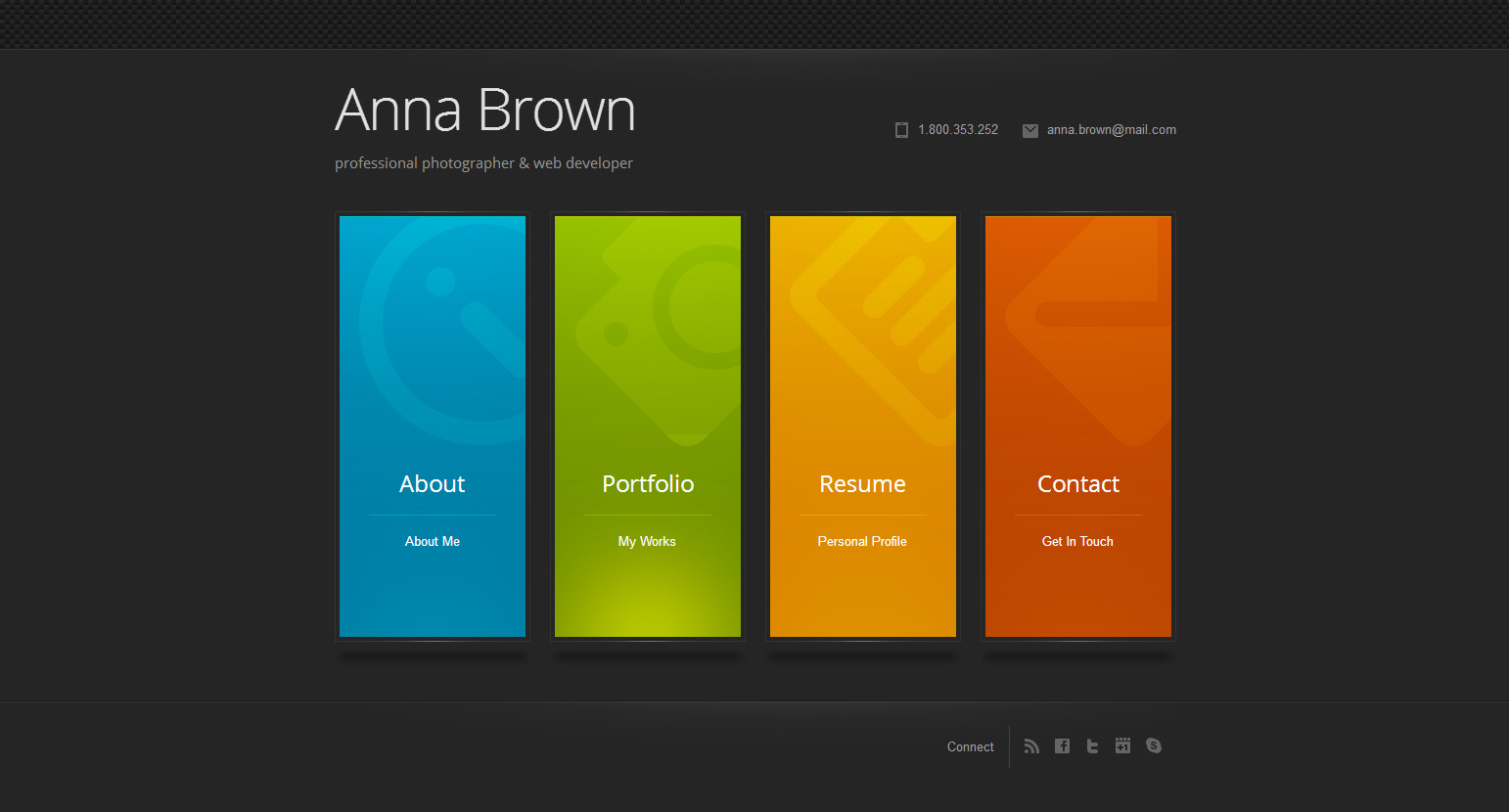Click the 'My Works' subtitle link
Screen dimensions: 1509x812
(647, 541)
